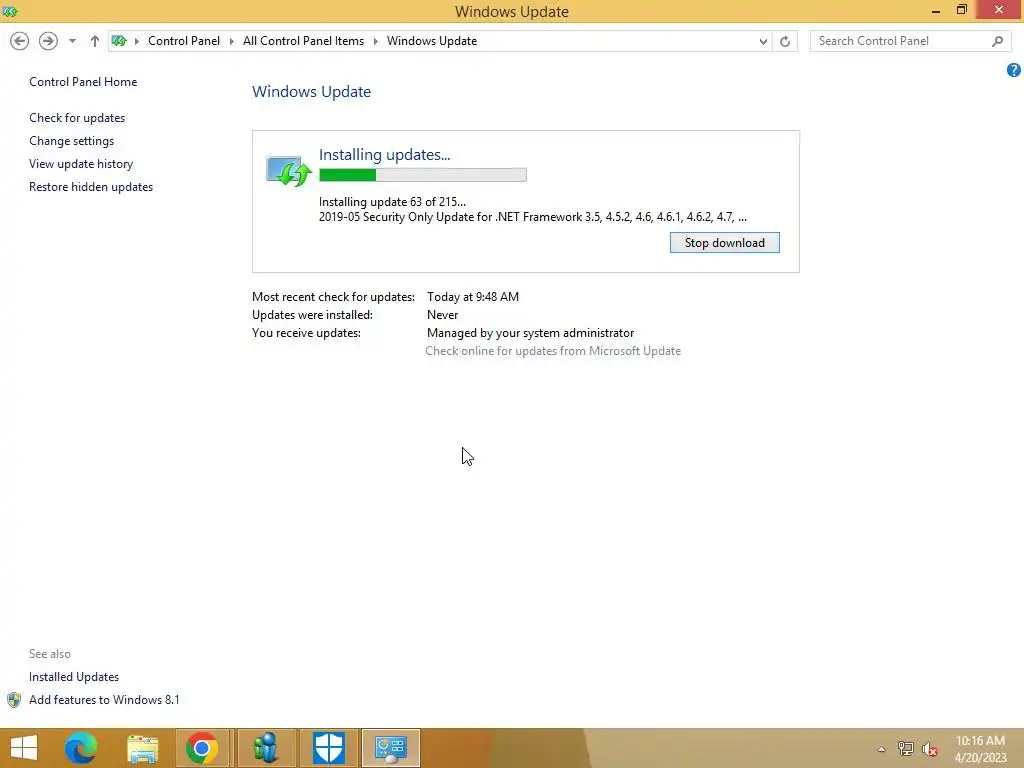Open All Control Panel Items breadcrumb
The width and height of the screenshot is (1024, 768).
pos(303,40)
